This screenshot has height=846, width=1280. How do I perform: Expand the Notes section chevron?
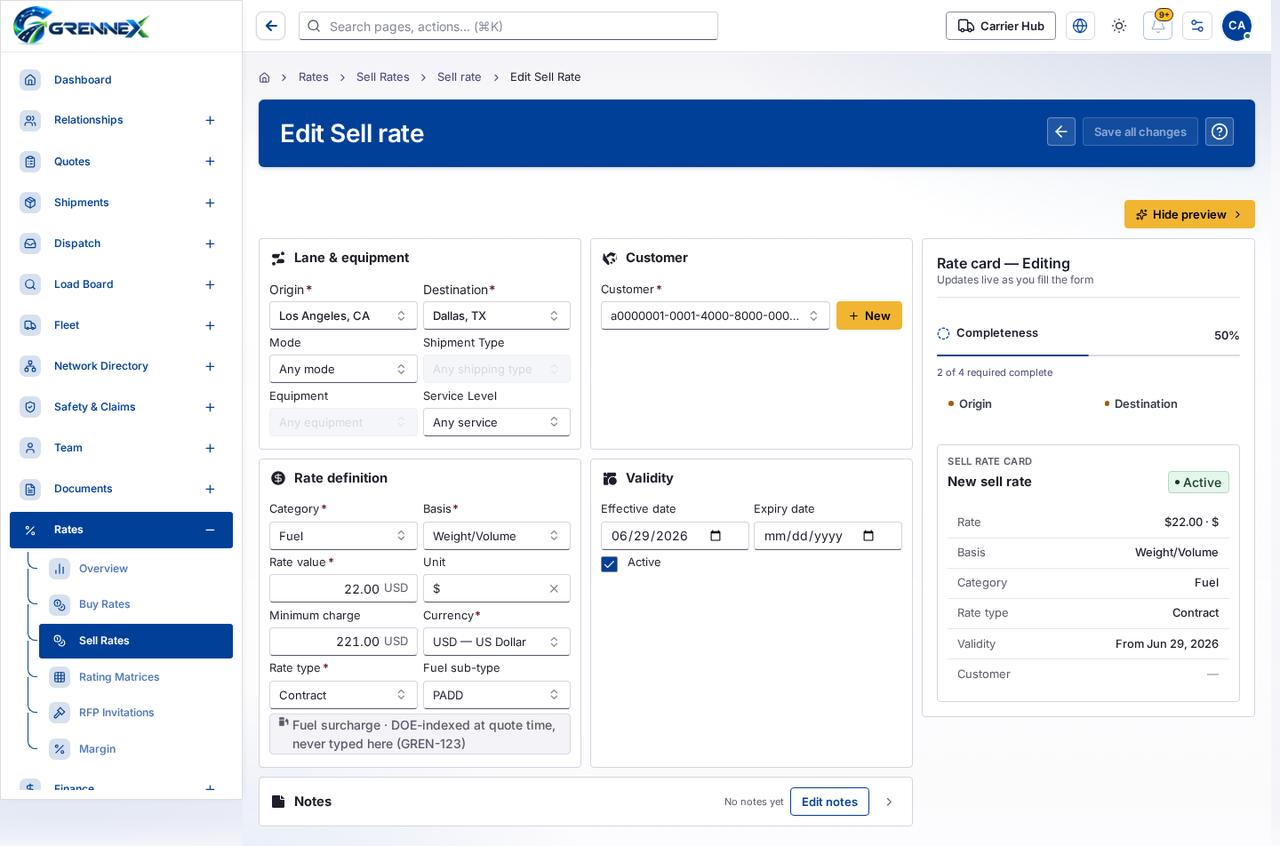pyautogui.click(x=889, y=802)
